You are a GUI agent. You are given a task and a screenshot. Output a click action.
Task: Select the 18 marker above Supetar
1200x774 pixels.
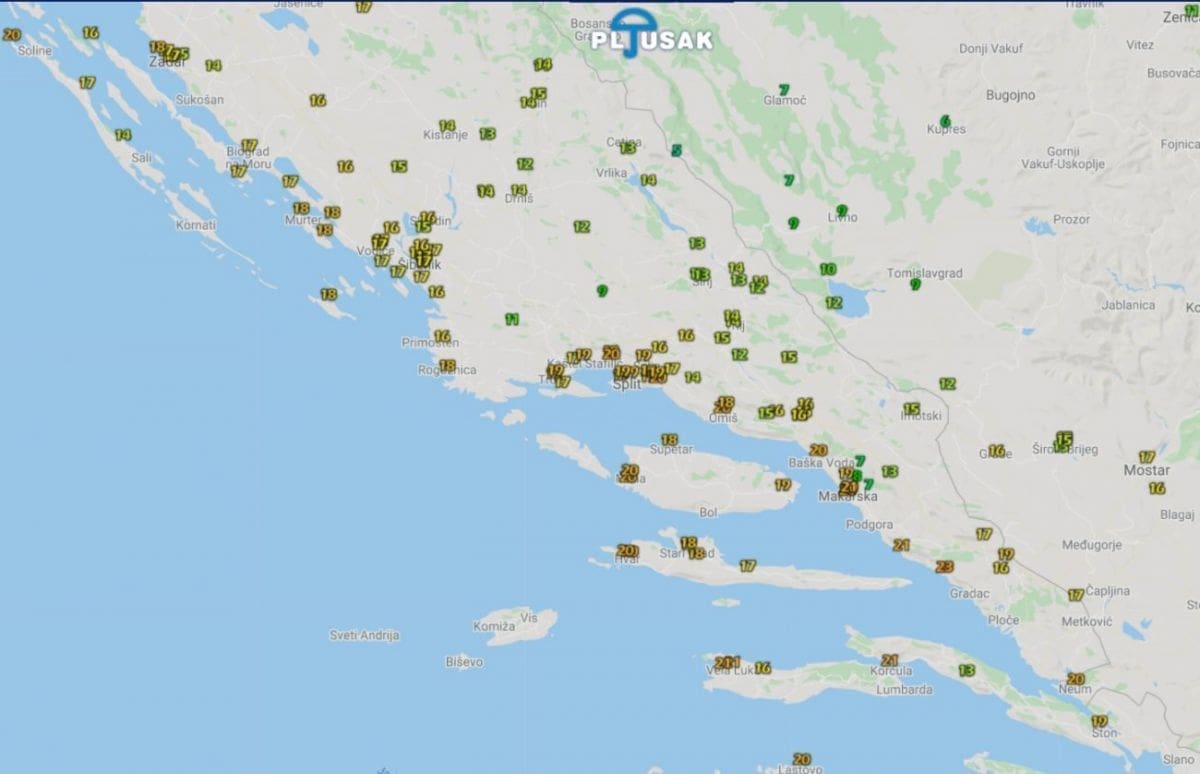coord(669,440)
